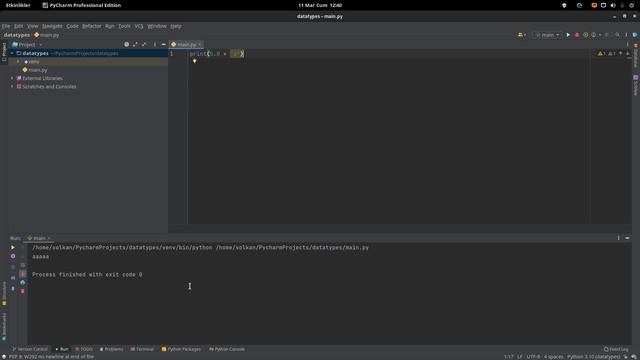The width and height of the screenshot is (640, 360).
Task: Open Version Control tool window
Action: point(30,349)
